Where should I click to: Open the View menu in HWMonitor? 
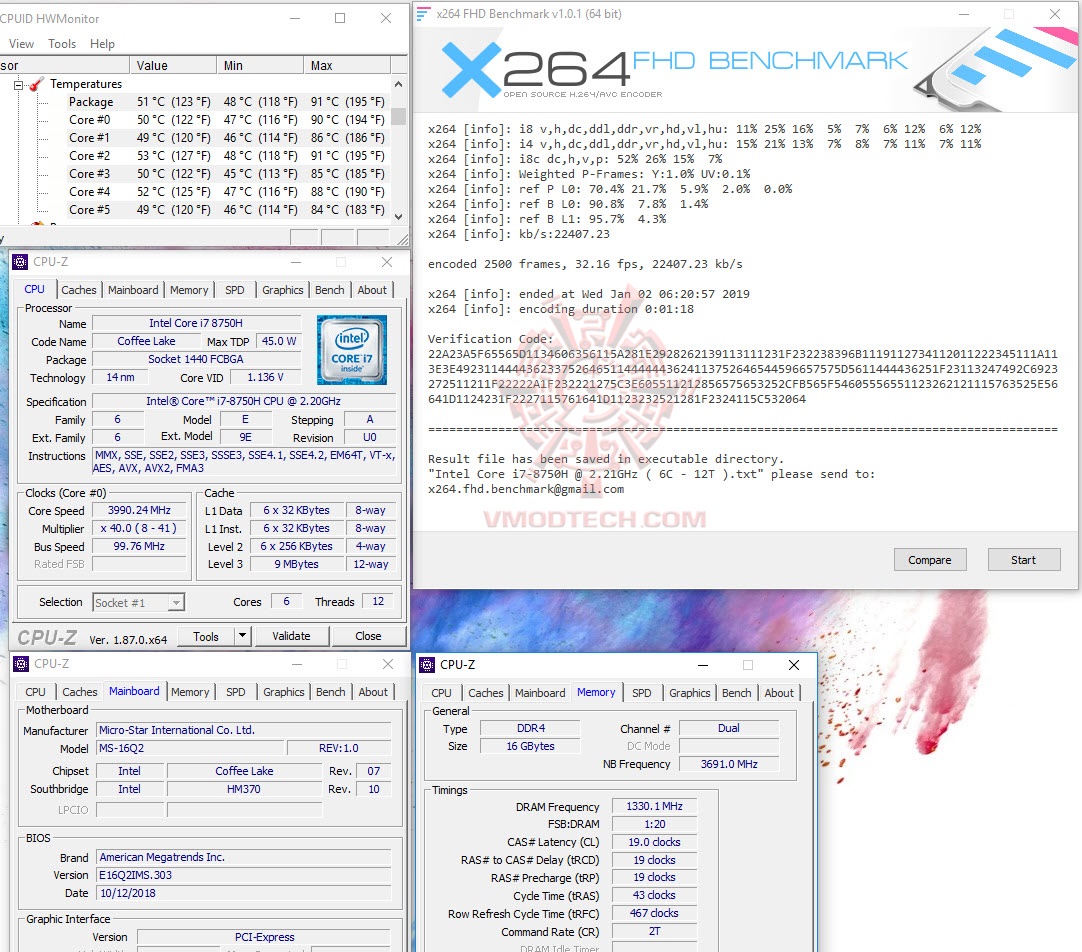click(21, 44)
